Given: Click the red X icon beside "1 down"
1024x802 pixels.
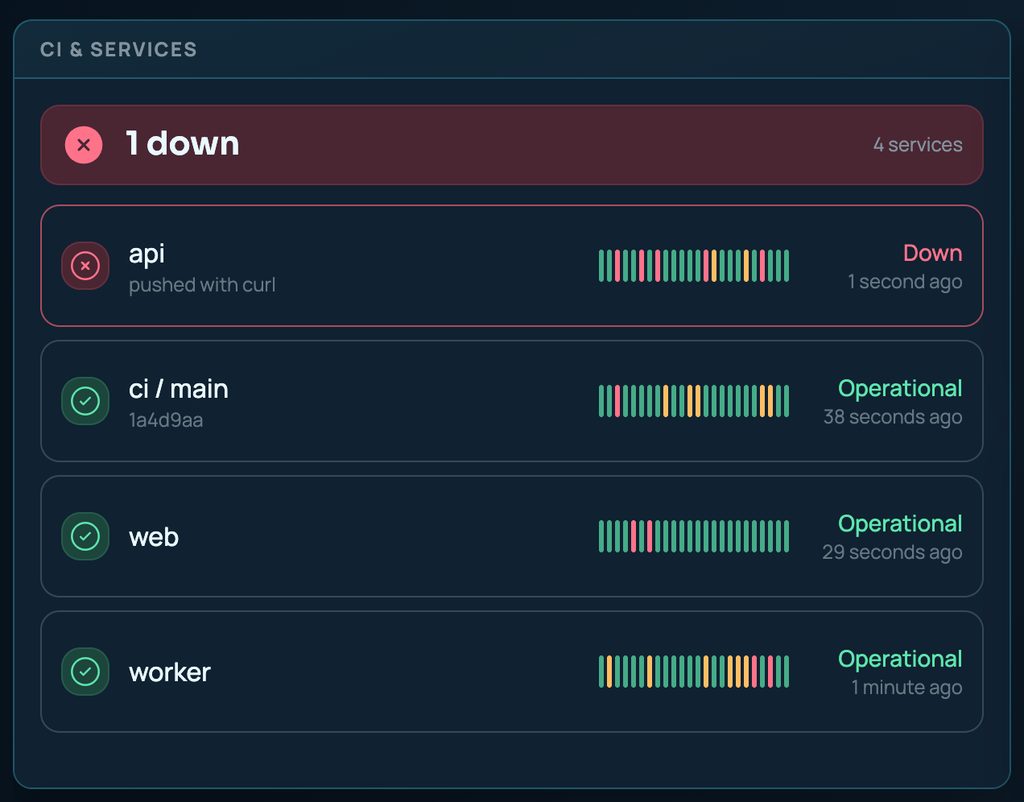Looking at the screenshot, I should (84, 145).
